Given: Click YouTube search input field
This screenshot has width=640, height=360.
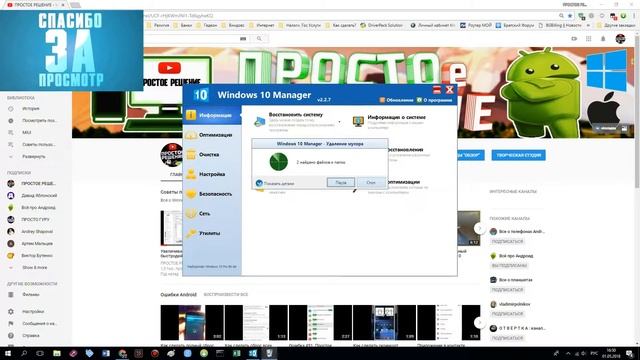Looking at the screenshot, I should pyautogui.click(x=197, y=38).
